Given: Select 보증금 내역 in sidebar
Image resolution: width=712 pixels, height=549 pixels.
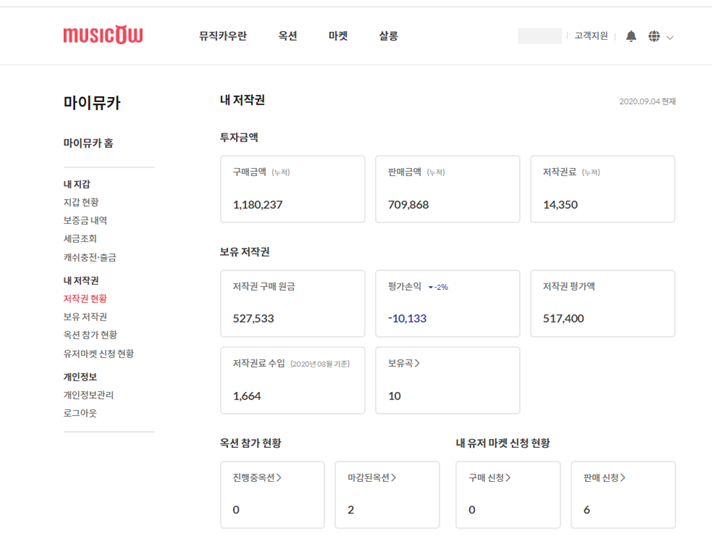Looking at the screenshot, I should (x=85, y=220).
